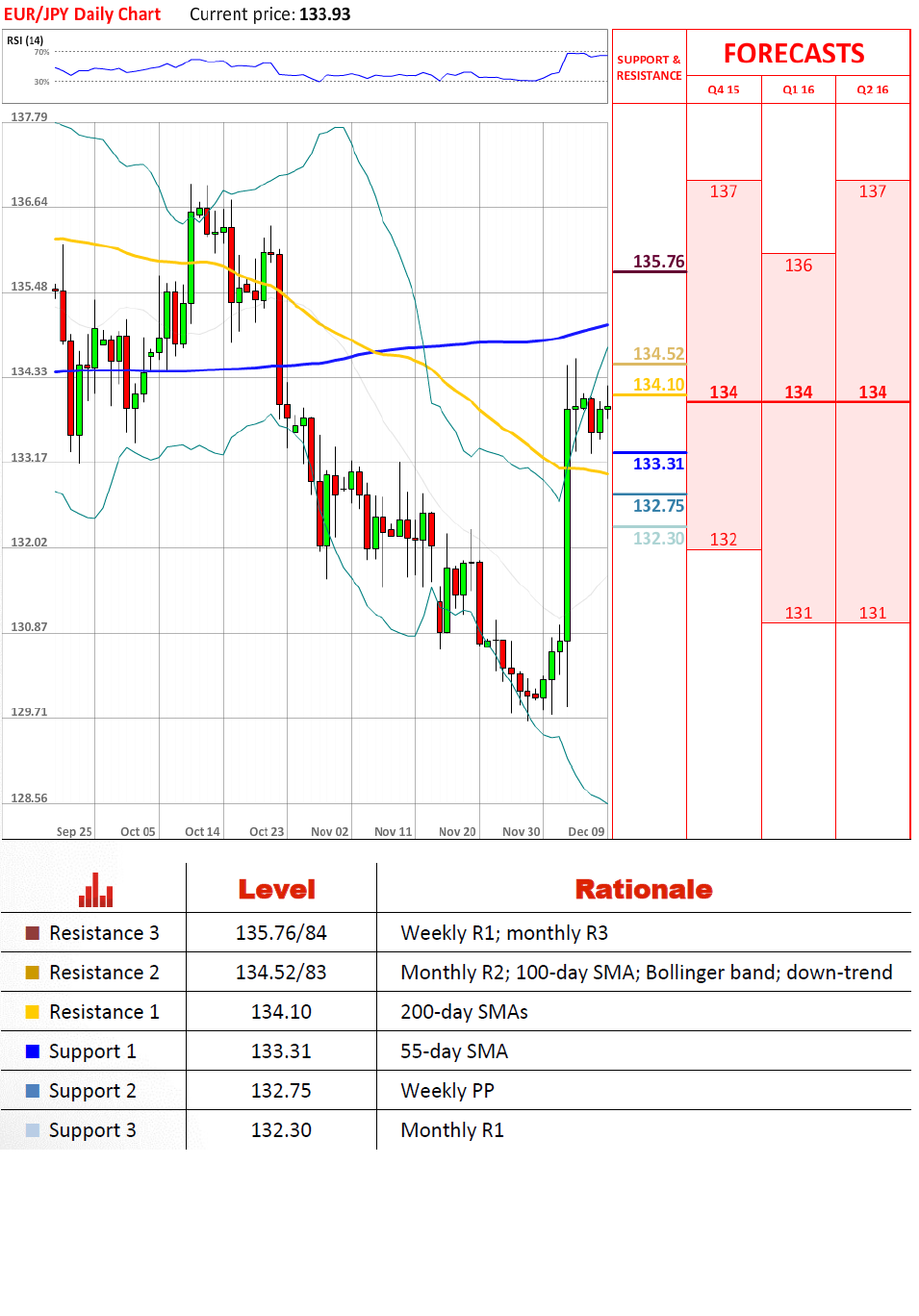Click the red bar chart icon in table header
919x1316 pixels.
(x=96, y=890)
